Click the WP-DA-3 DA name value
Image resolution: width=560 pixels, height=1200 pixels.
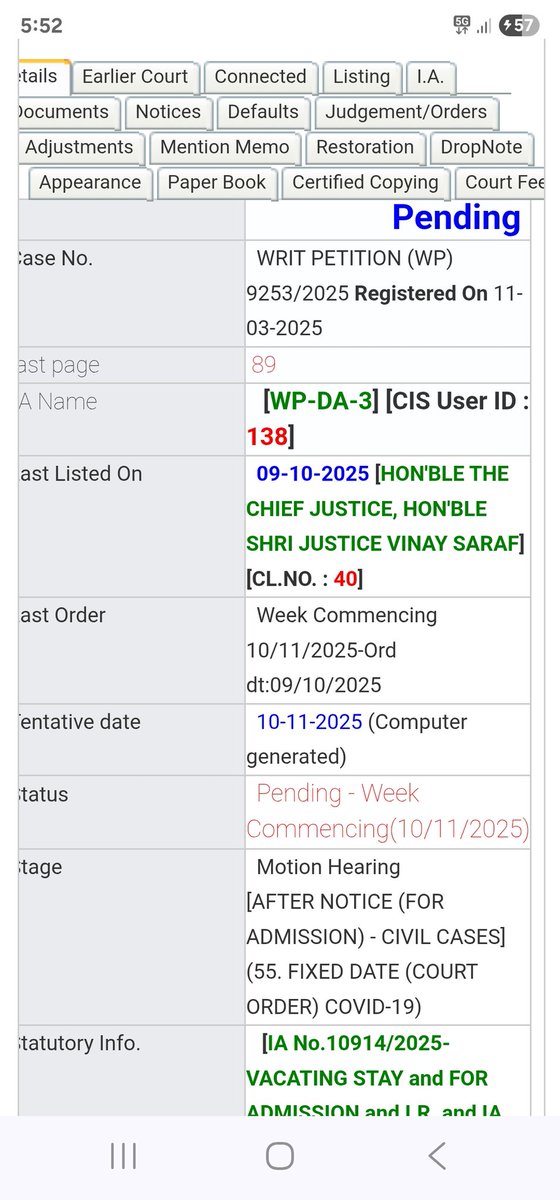pyautogui.click(x=320, y=402)
